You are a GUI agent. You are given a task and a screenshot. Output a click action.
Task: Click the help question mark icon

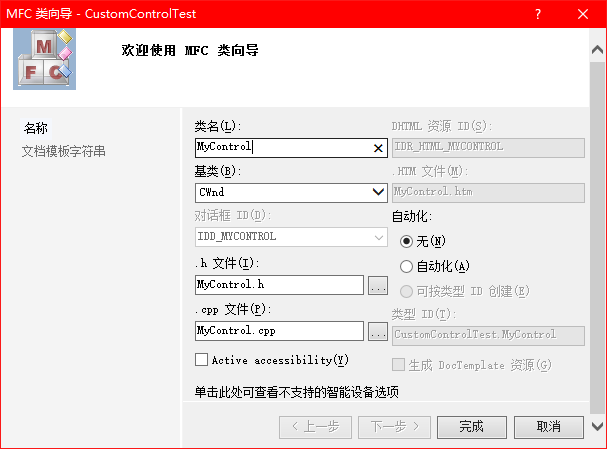pyautogui.click(x=538, y=13)
